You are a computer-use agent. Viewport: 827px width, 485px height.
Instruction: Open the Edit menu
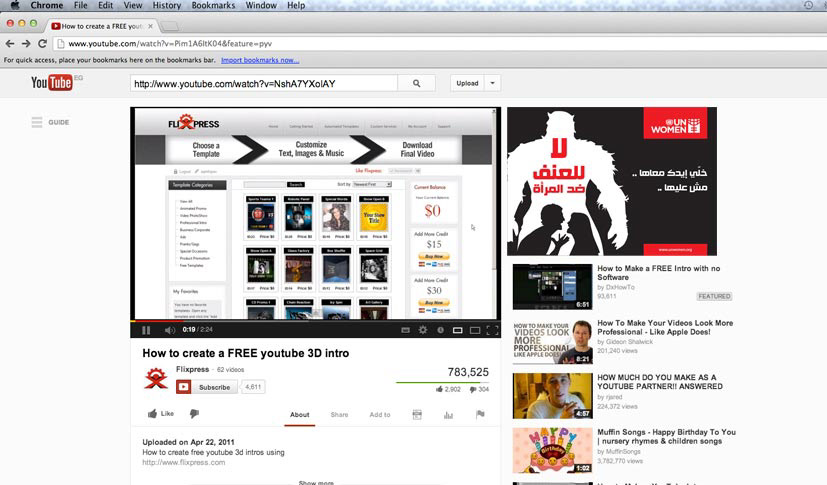point(105,5)
